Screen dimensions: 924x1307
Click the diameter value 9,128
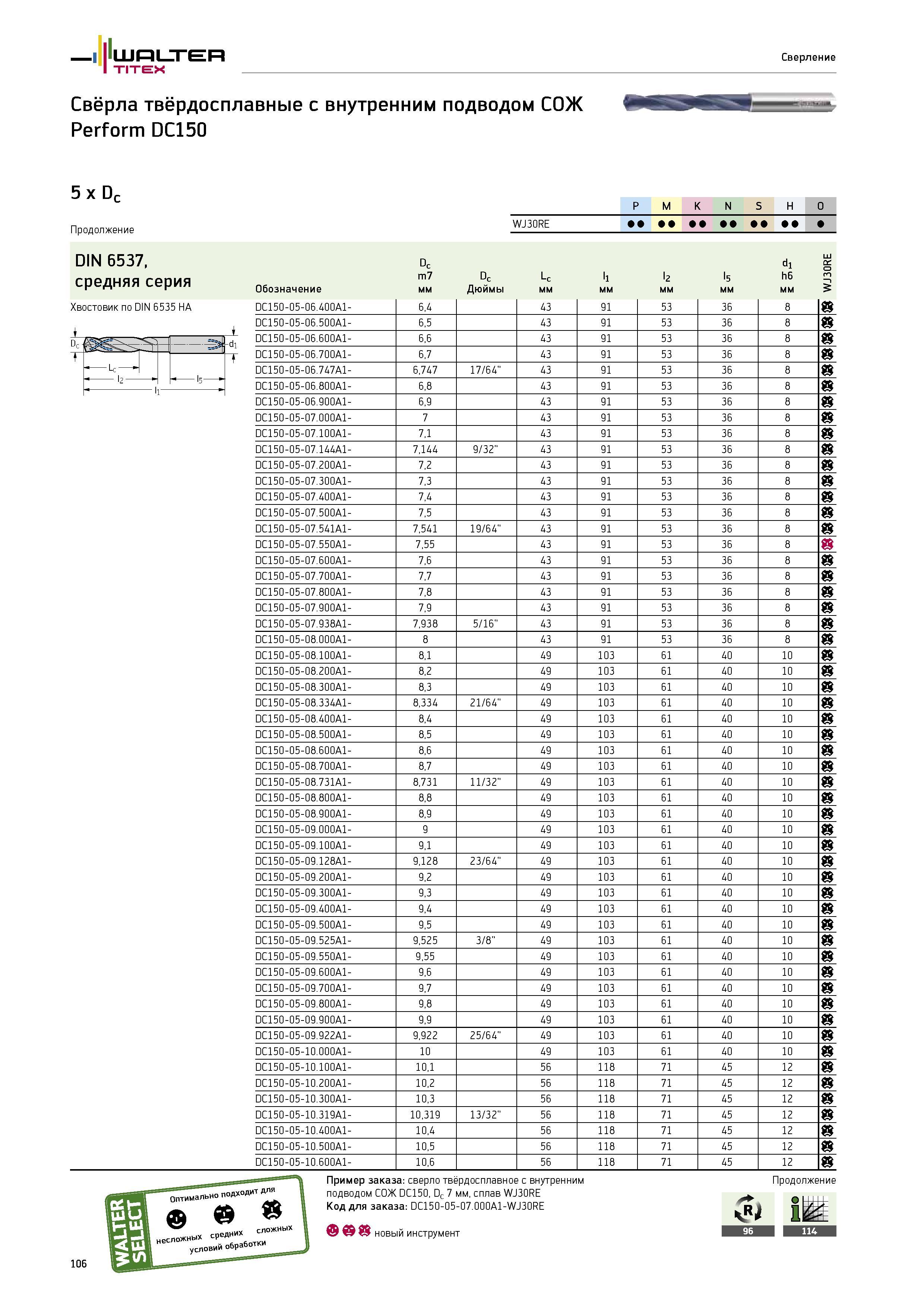[425, 861]
